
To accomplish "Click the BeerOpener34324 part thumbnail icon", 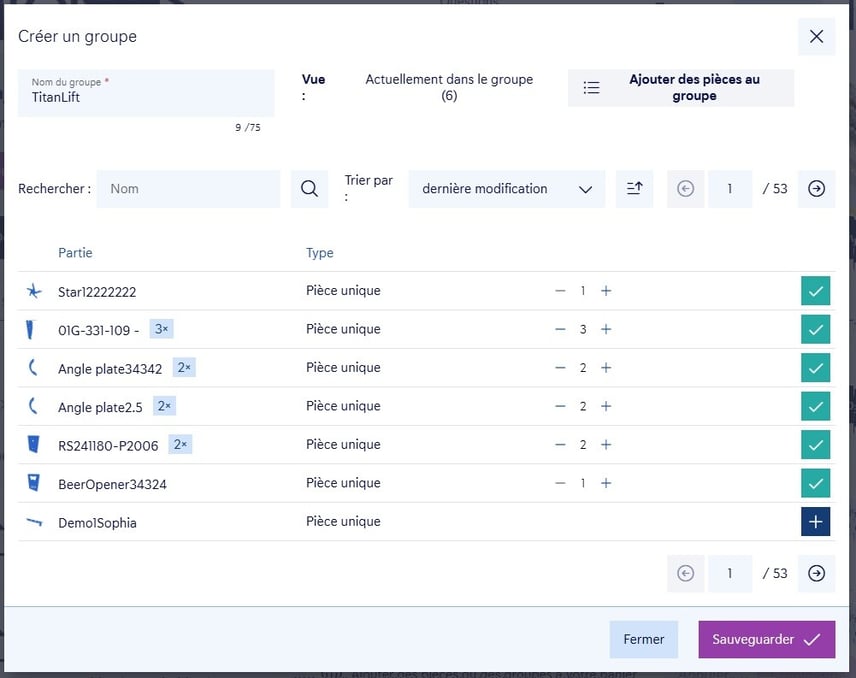I will (34, 484).
